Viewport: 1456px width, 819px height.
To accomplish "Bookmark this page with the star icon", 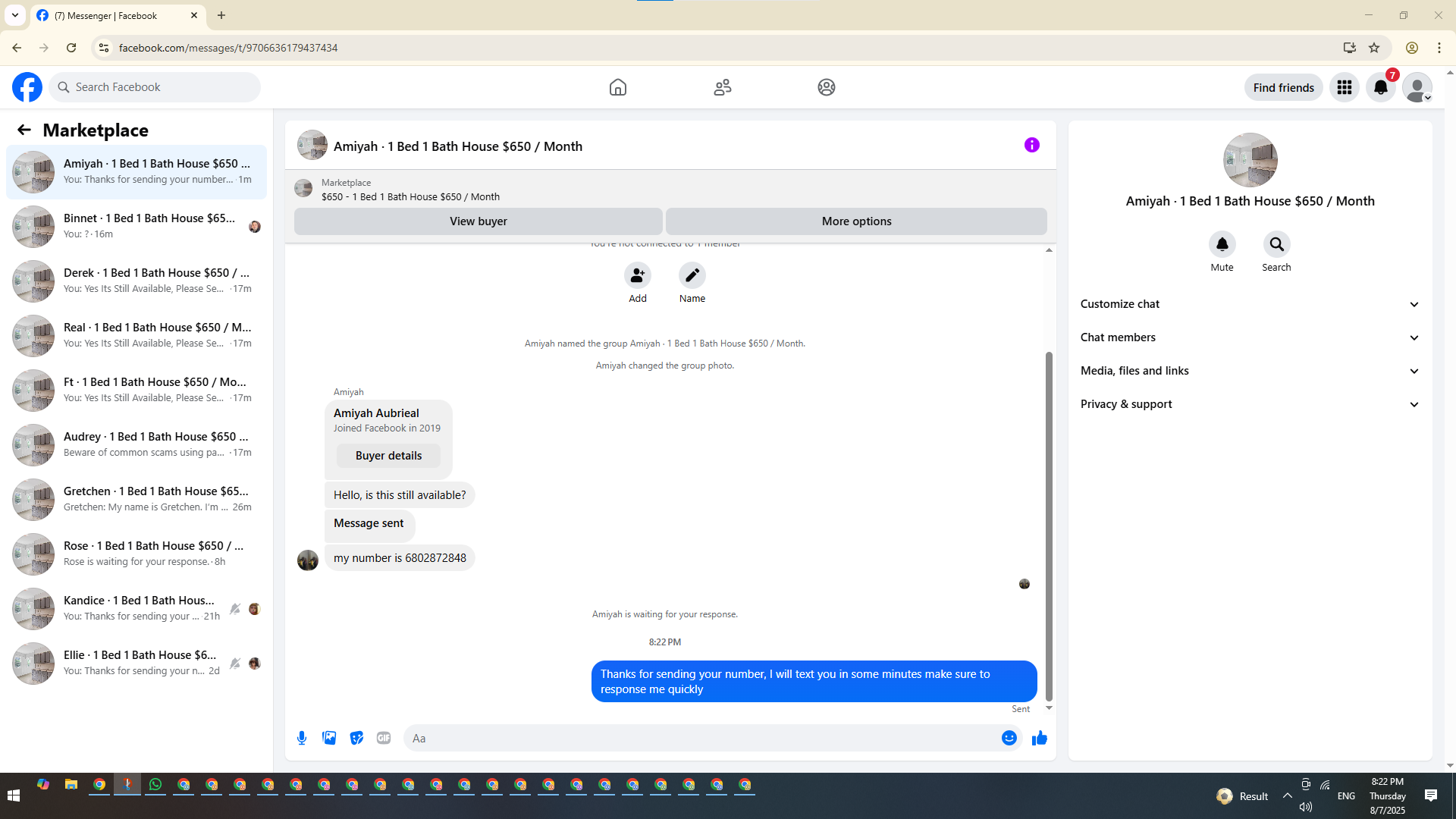I will coord(1374,48).
